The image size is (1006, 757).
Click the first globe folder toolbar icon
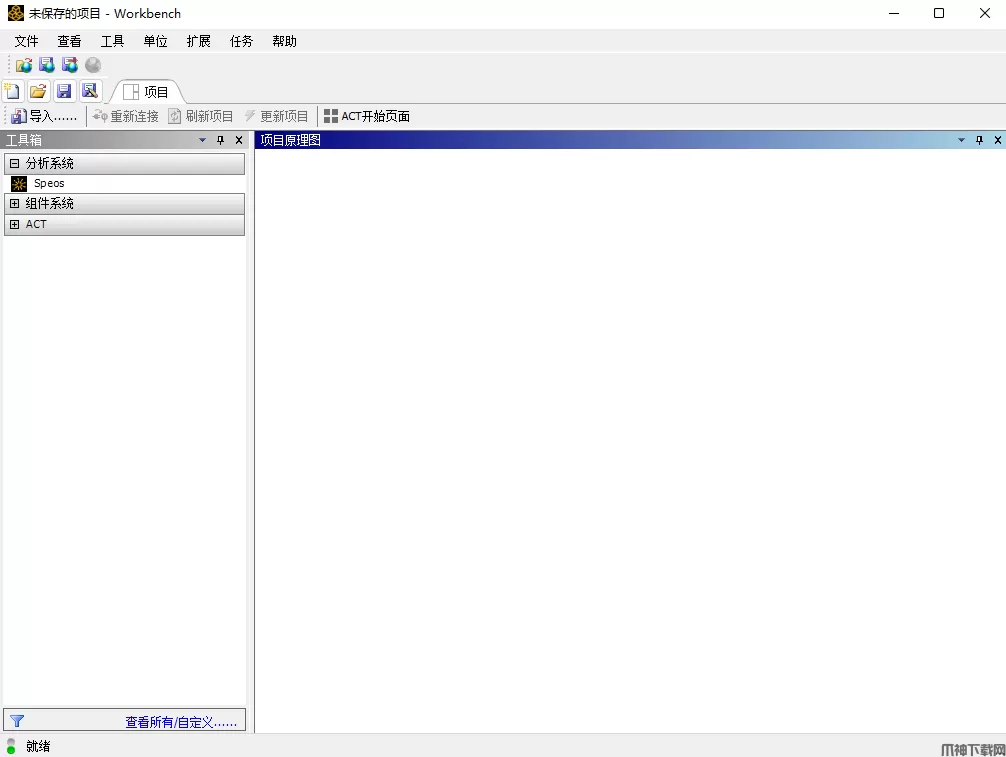(23, 65)
